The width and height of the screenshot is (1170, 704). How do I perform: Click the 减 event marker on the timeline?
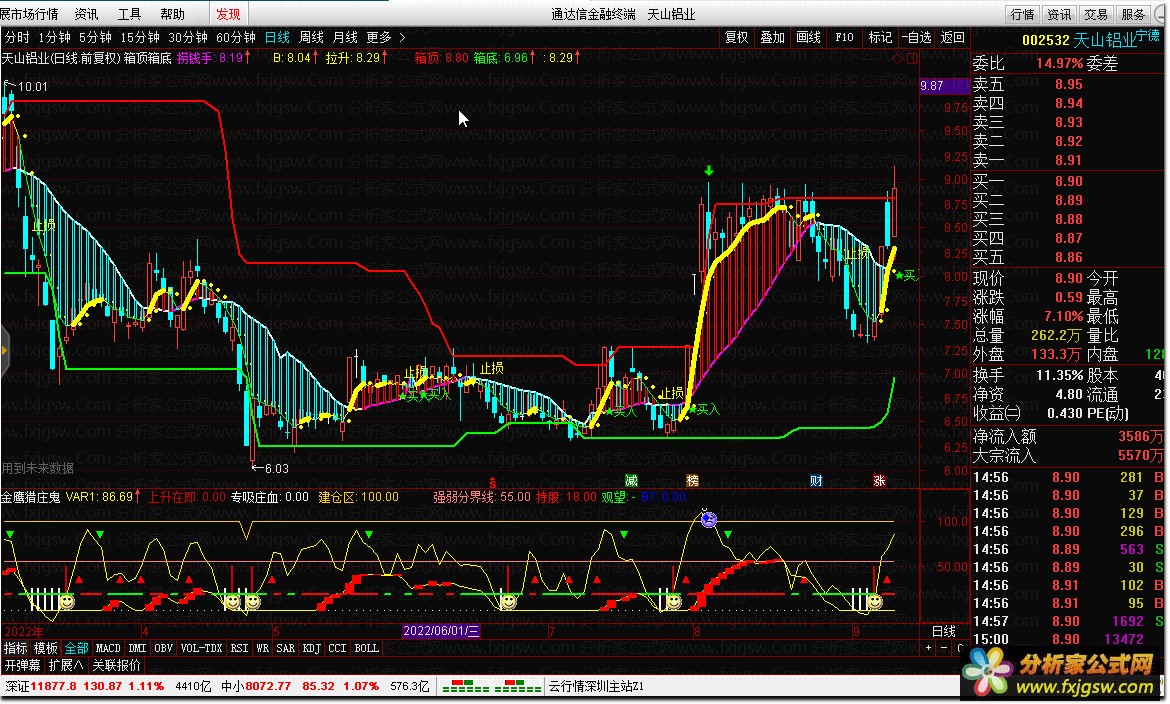tap(631, 481)
